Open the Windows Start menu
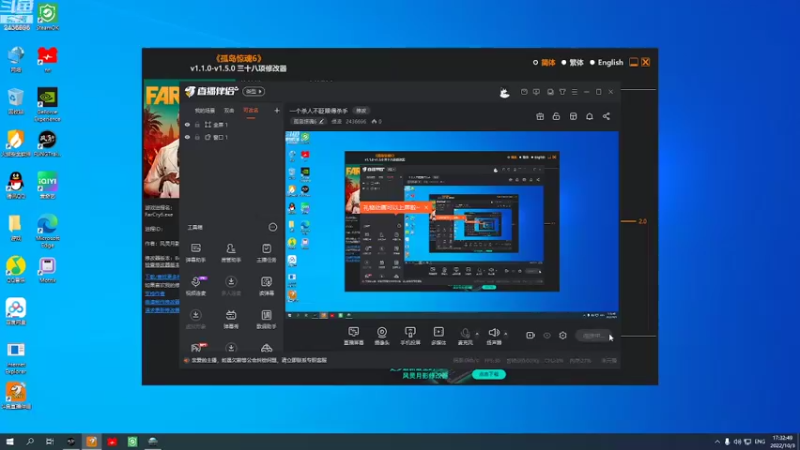Screen dimensions: 800x450 (x=10, y=441)
